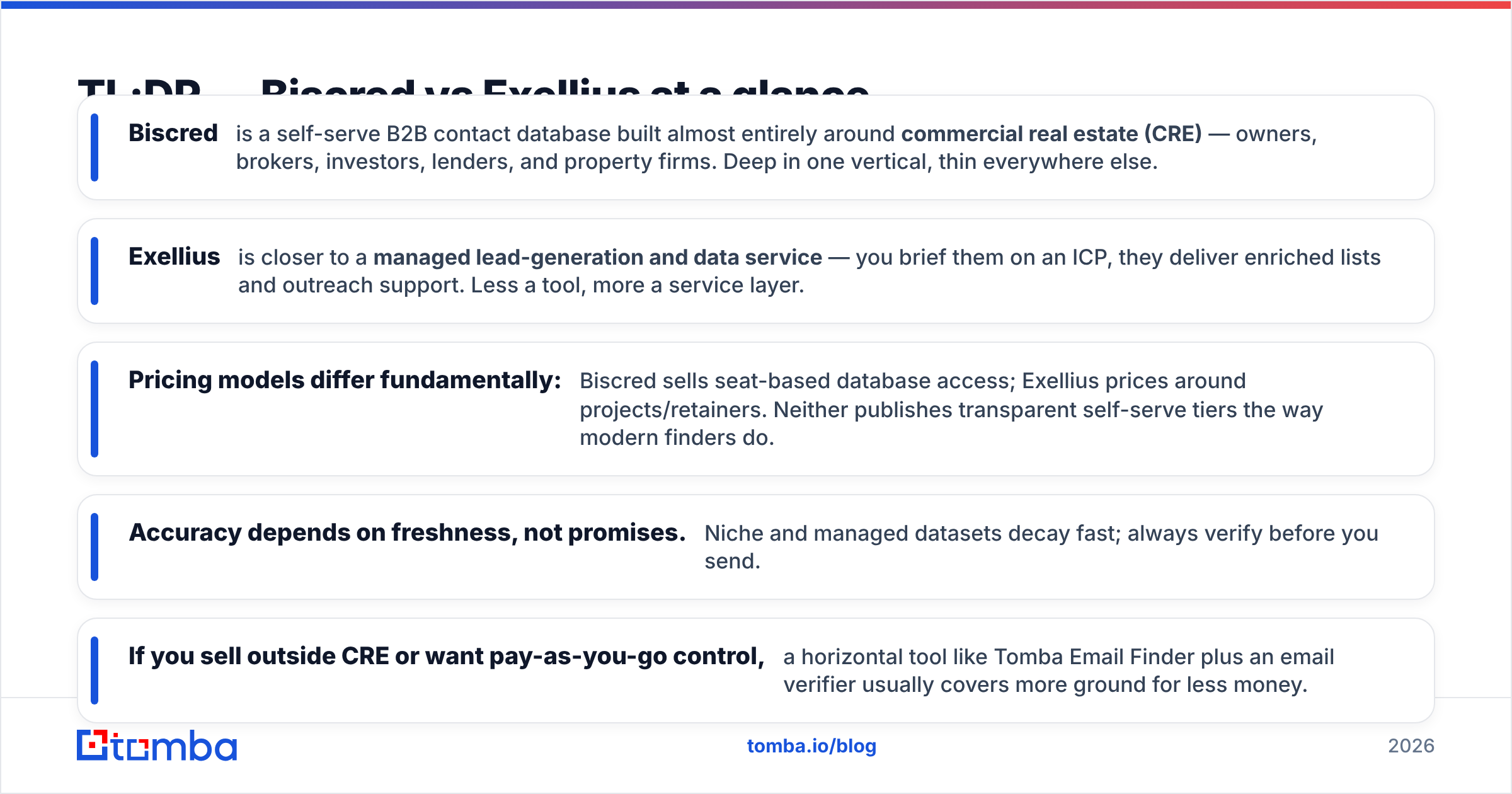Image resolution: width=1512 pixels, height=794 pixels.
Task: Click the Tomba logo icon
Action: click(92, 745)
